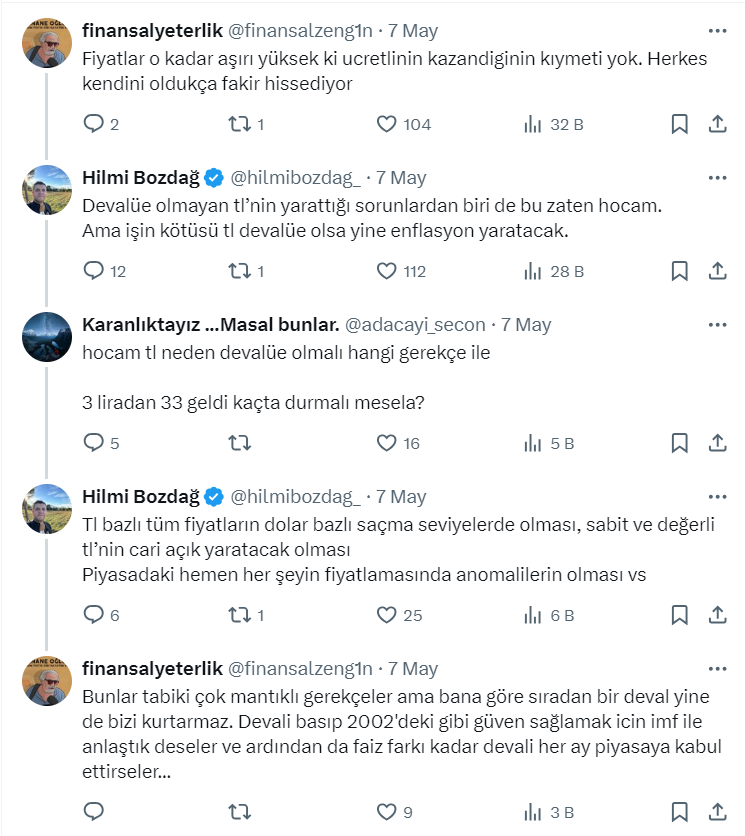The height and width of the screenshot is (836, 745).
Task: Open the finansalyeterlik display name link
Action: 150,31
